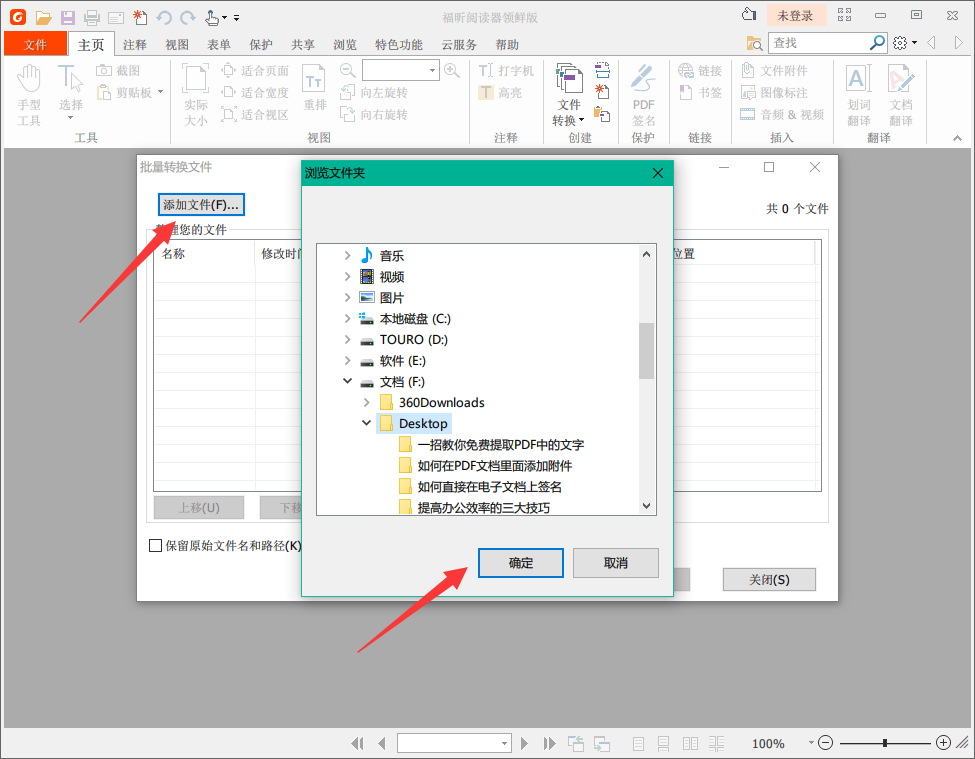This screenshot has width=975, height=759.
Task: Open the 文件转换 dropdown arrow
Action: coord(580,120)
